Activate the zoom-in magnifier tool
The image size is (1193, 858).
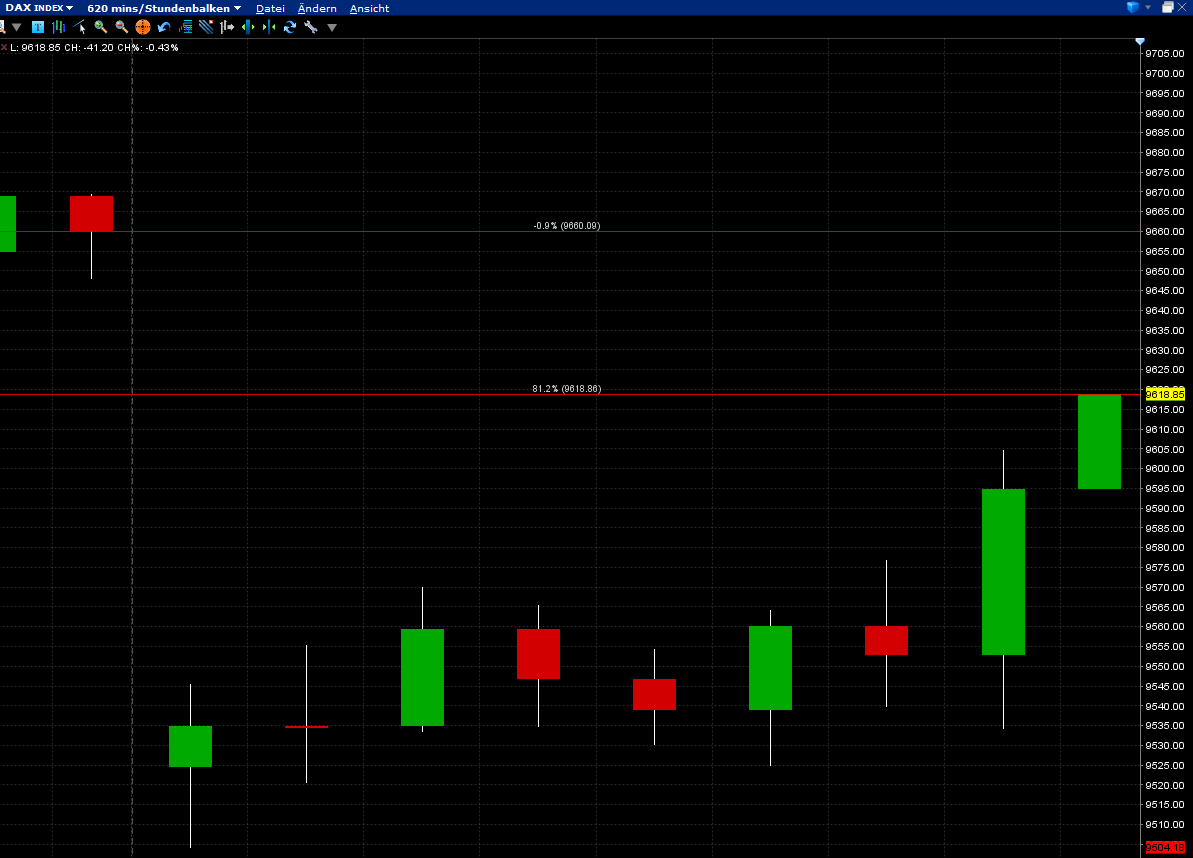coord(98,27)
